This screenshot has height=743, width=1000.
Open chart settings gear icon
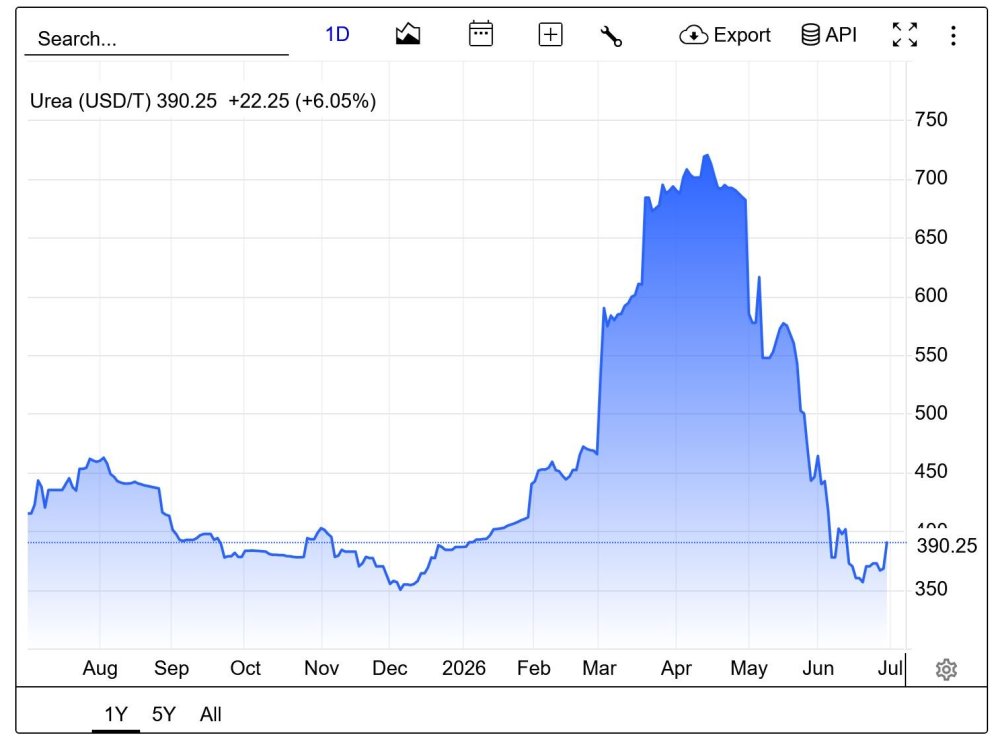click(x=946, y=669)
